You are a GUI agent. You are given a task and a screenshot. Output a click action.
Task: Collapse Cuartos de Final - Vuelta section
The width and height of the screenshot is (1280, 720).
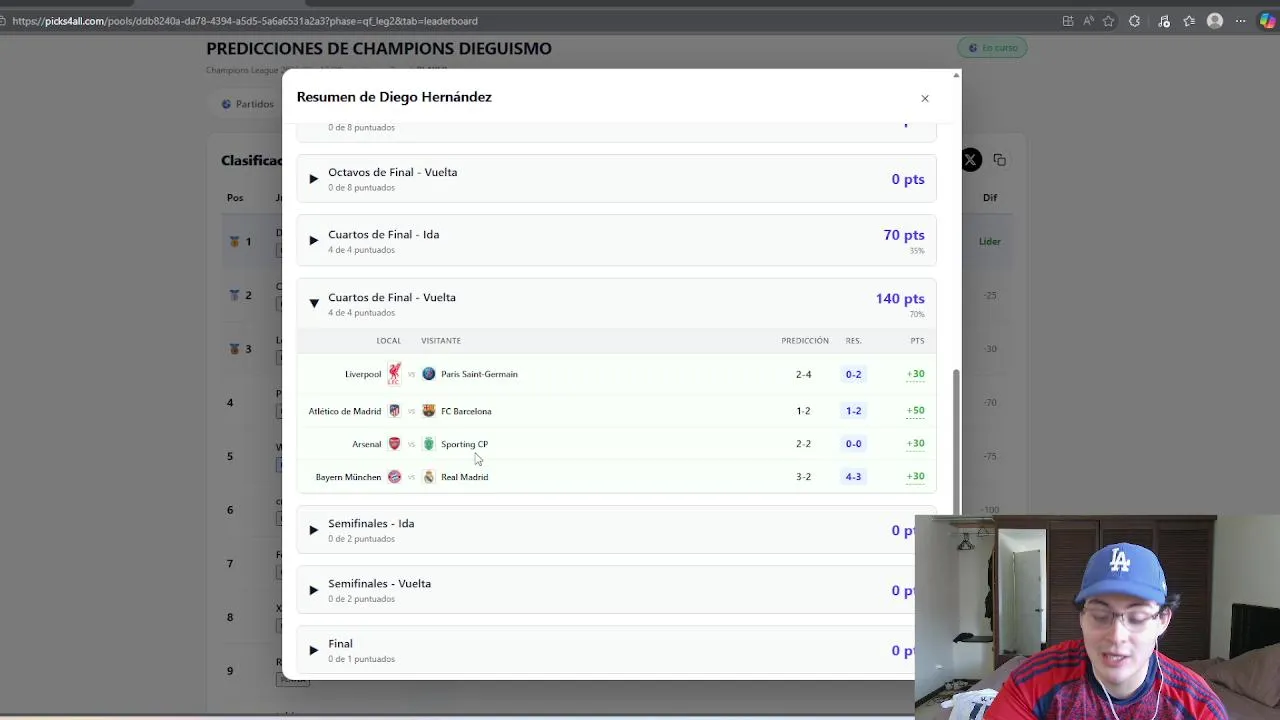coord(616,304)
